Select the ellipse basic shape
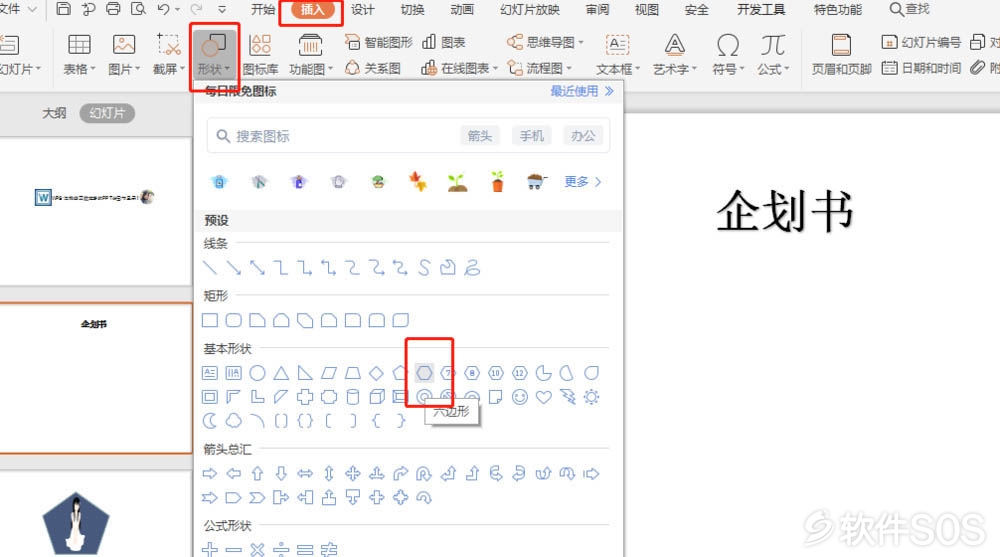This screenshot has height=557, width=1000. coord(258,373)
